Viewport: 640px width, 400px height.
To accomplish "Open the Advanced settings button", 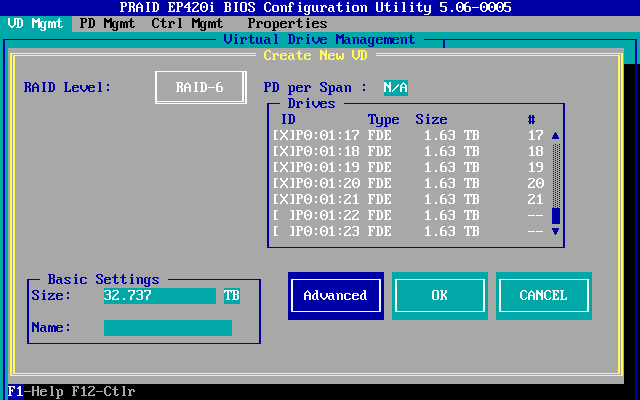I will pos(336,296).
